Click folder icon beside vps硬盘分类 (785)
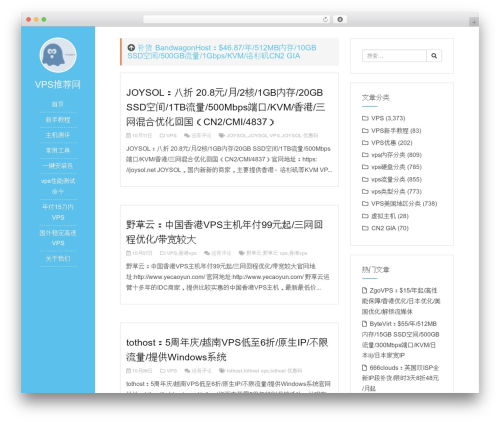500x423 pixels. click(x=365, y=167)
